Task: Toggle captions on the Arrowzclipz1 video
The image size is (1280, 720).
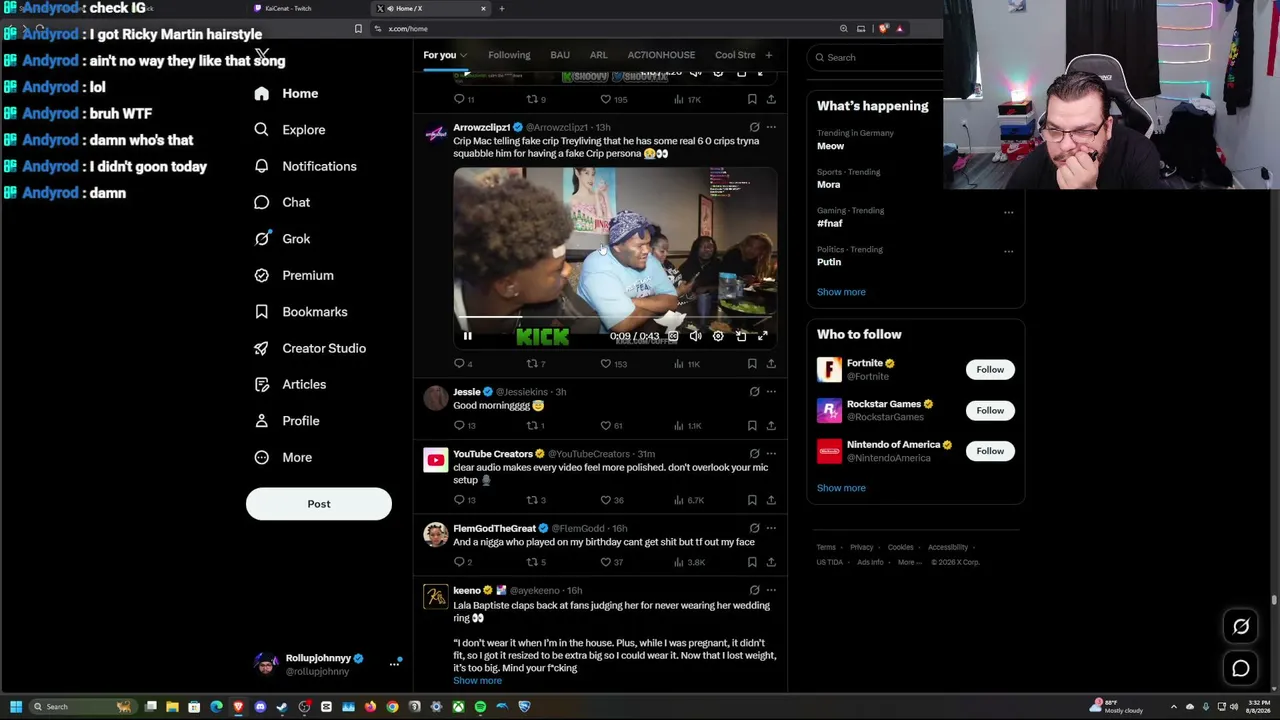Action: [x=673, y=337]
